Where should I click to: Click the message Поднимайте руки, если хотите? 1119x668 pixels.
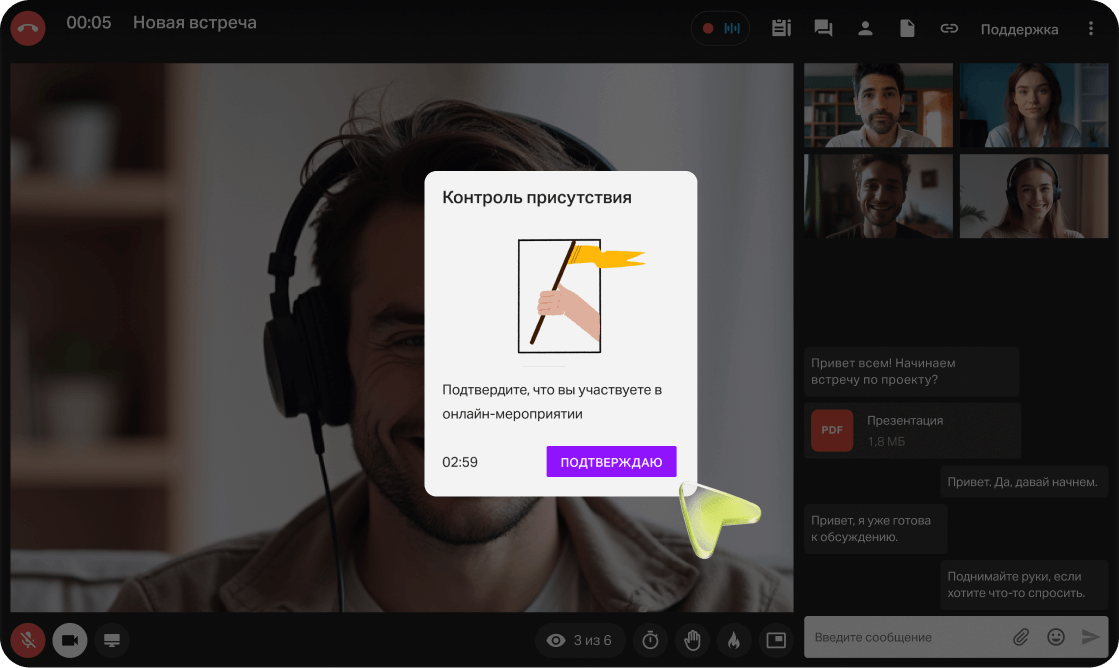coord(1024,584)
